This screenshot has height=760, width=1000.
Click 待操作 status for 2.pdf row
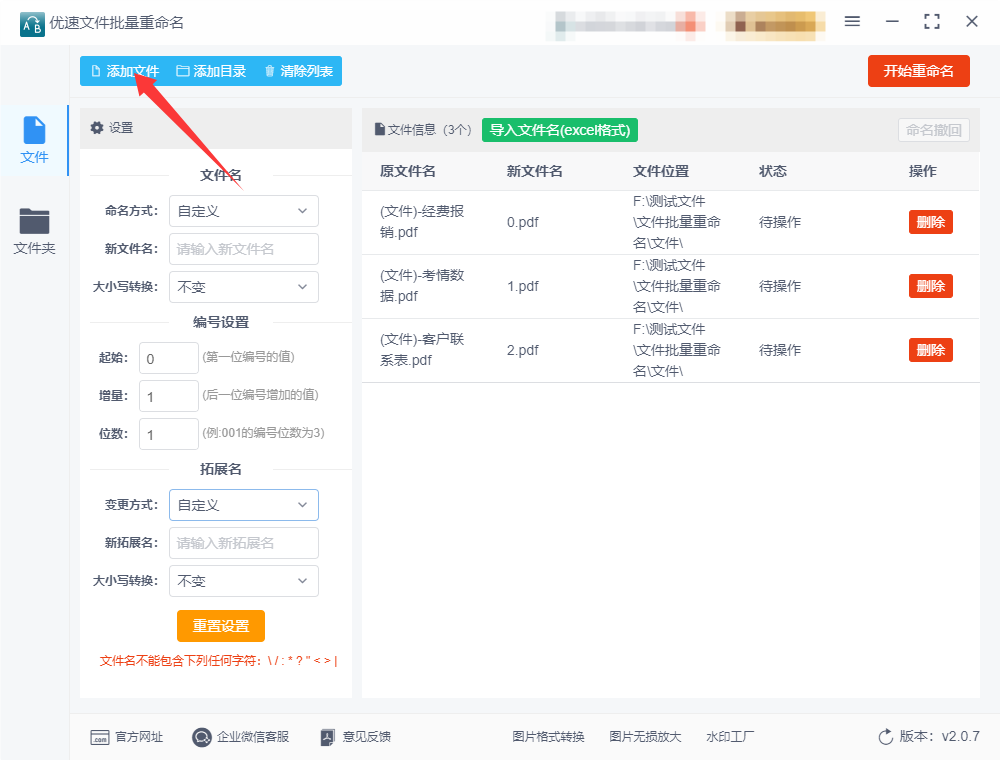point(779,350)
